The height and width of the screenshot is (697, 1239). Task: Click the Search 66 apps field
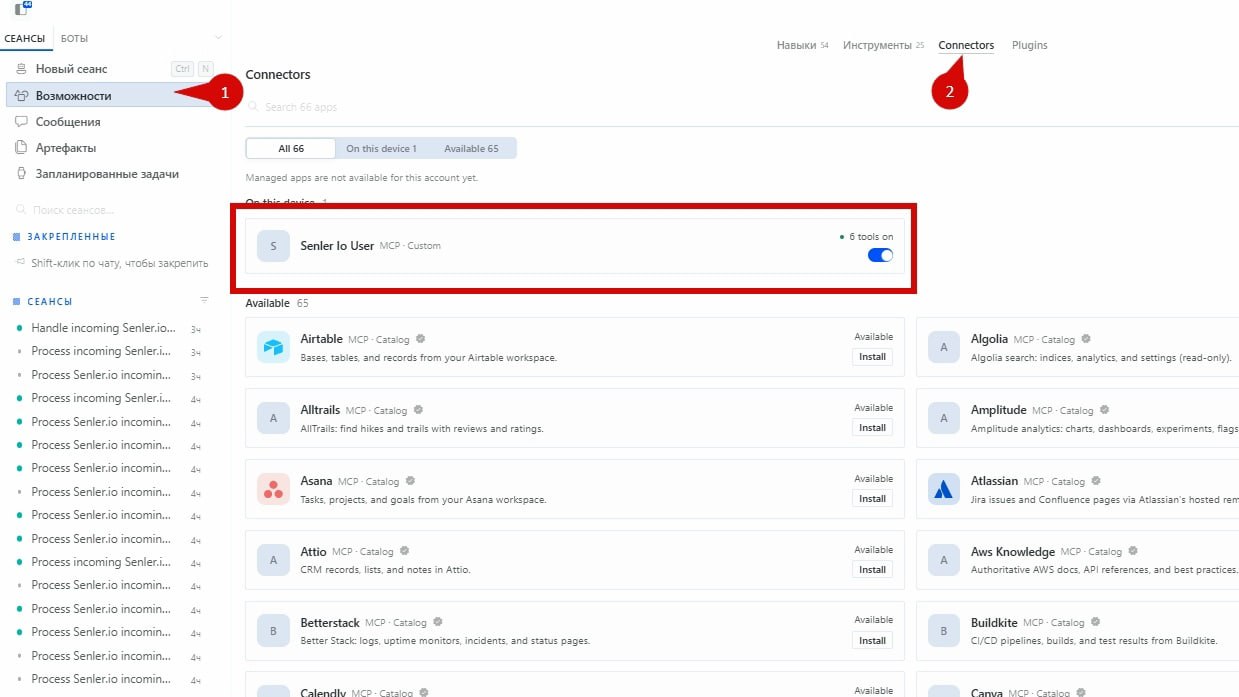[x=740, y=107]
